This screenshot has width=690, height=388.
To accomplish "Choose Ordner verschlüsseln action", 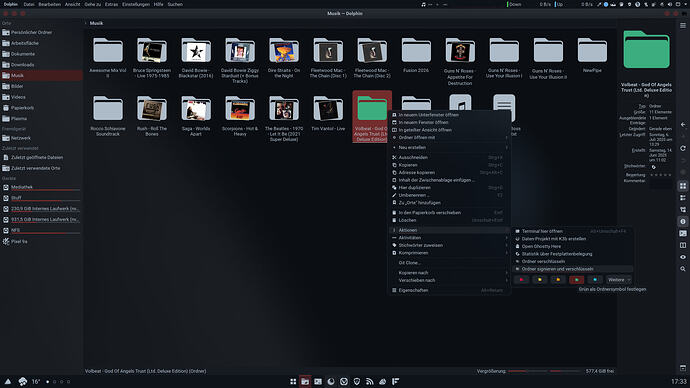I will point(572,261).
